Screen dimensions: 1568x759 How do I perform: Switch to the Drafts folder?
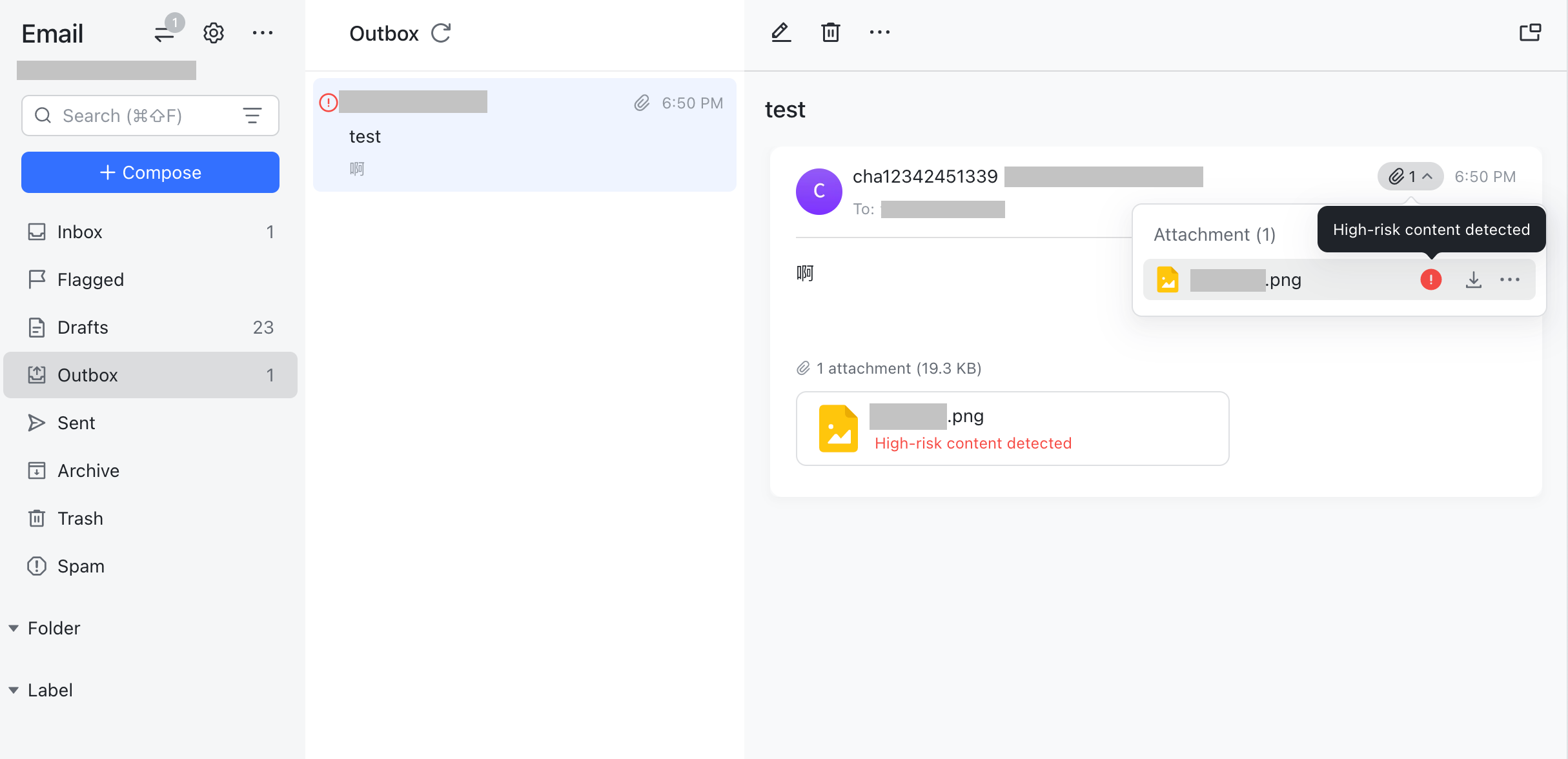83,327
